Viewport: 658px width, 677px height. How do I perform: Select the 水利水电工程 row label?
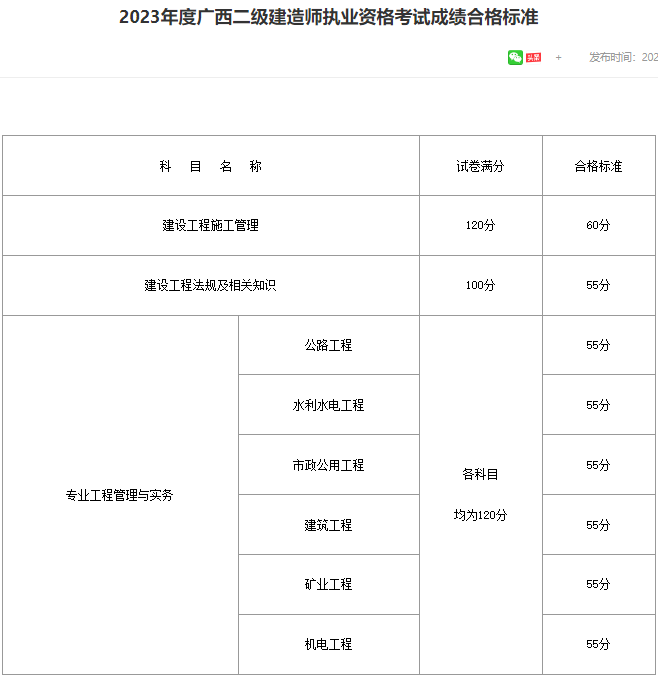click(329, 405)
